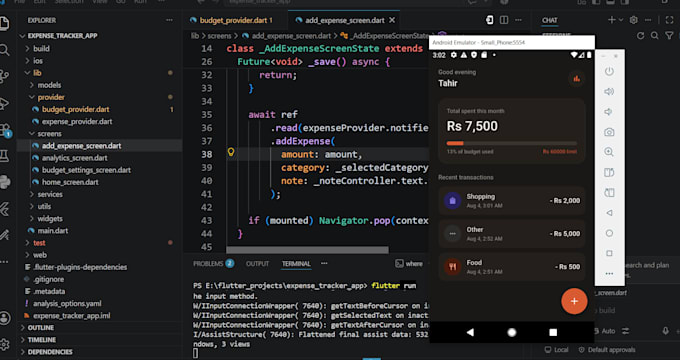Open the Explorer view in the activity bar
The height and width of the screenshot is (360, 680).
click(4, 23)
